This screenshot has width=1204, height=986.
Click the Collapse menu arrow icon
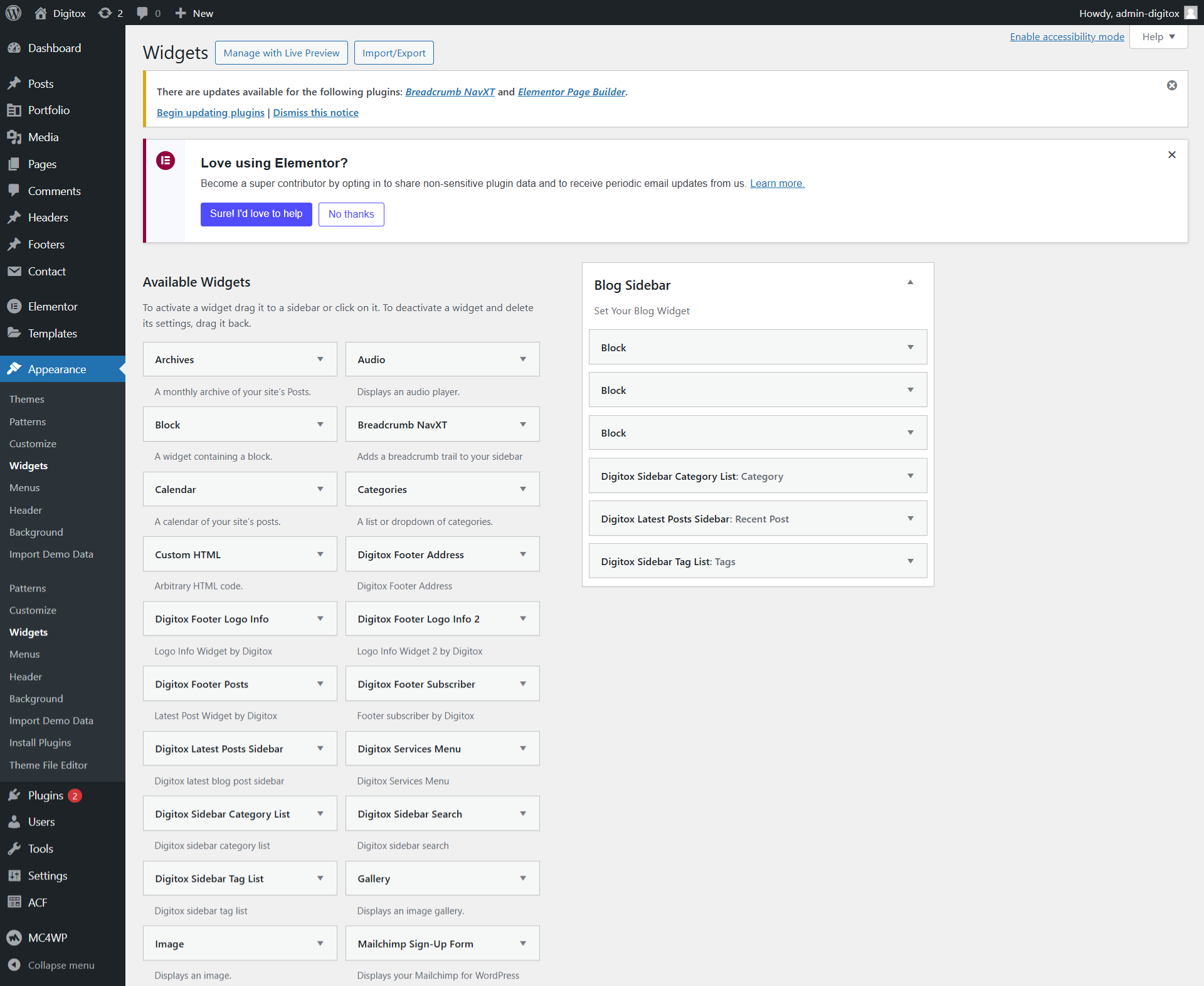point(14,965)
